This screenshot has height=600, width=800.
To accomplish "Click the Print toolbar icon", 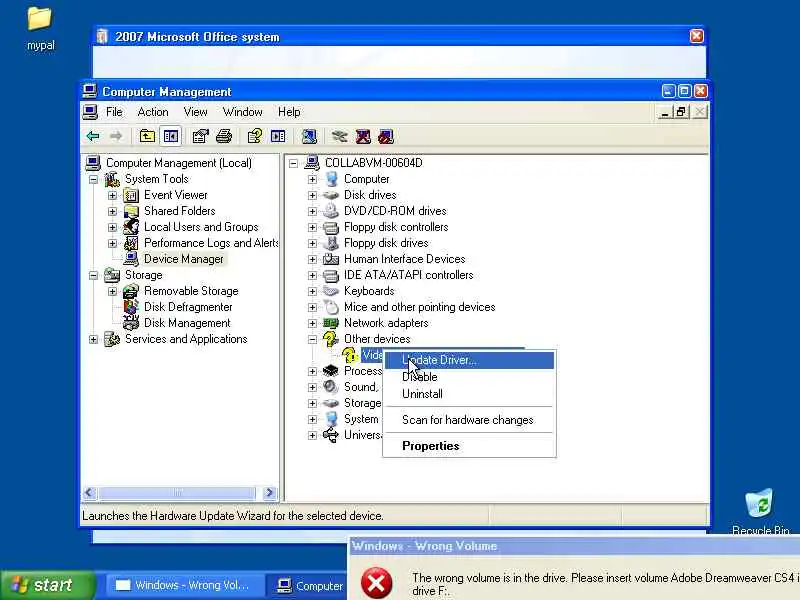I will 224,136.
